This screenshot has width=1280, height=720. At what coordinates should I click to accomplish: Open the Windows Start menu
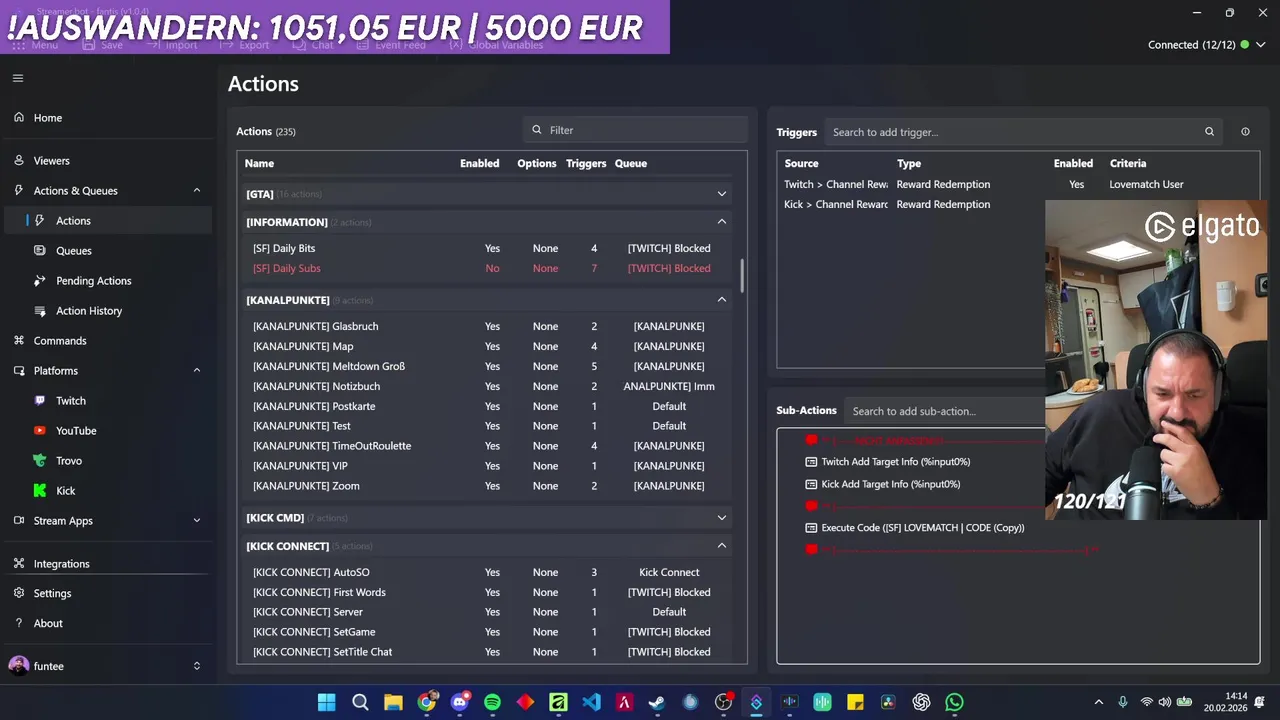coord(327,703)
